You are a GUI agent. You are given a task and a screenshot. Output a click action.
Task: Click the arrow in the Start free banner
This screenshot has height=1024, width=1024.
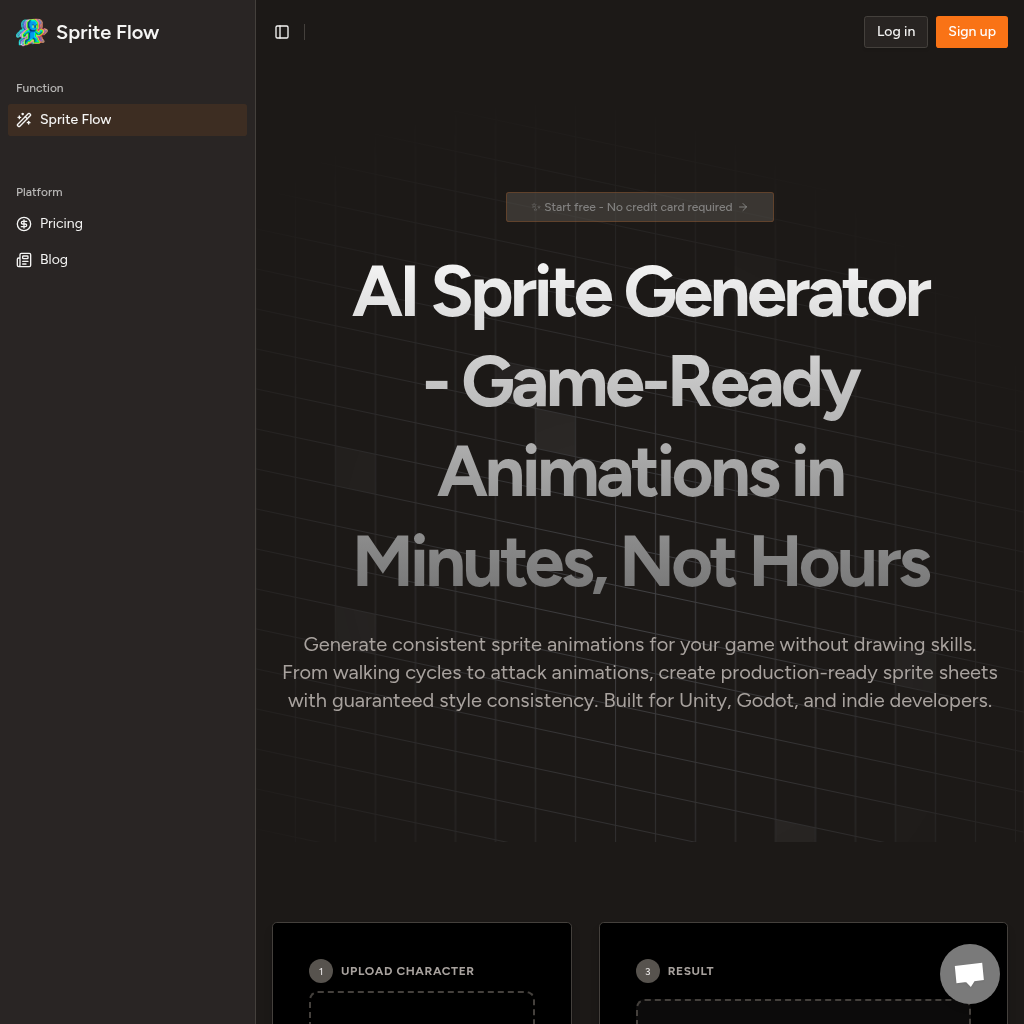tap(743, 207)
